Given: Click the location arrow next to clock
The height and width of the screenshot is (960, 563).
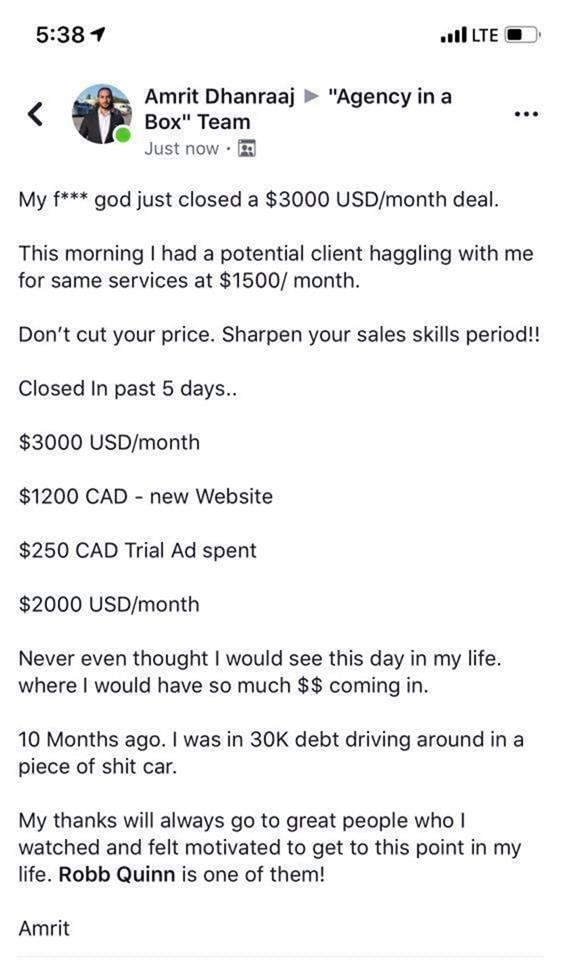Looking at the screenshot, I should 97,35.
